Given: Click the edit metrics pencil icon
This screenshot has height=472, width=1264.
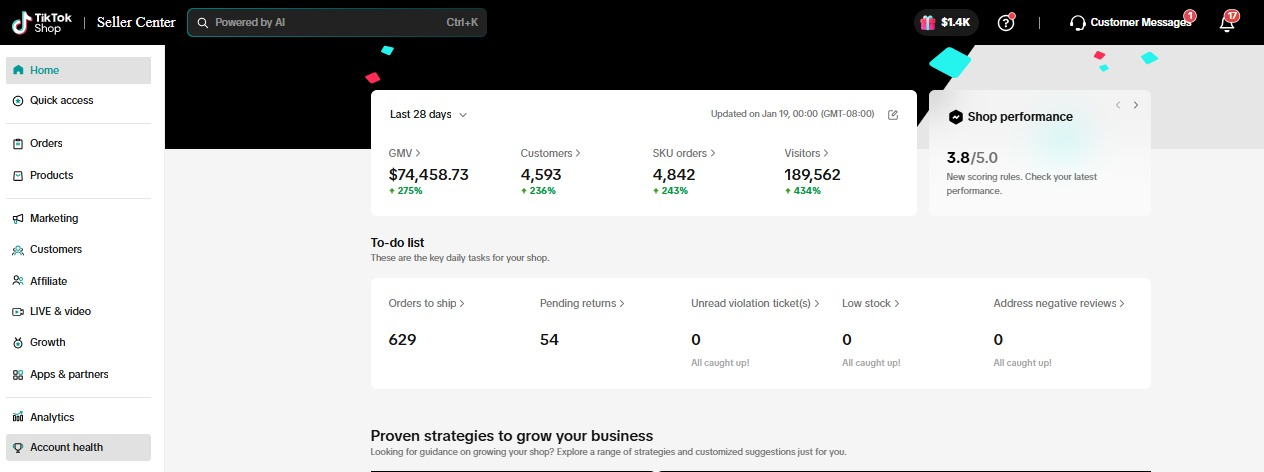Looking at the screenshot, I should click(x=893, y=114).
